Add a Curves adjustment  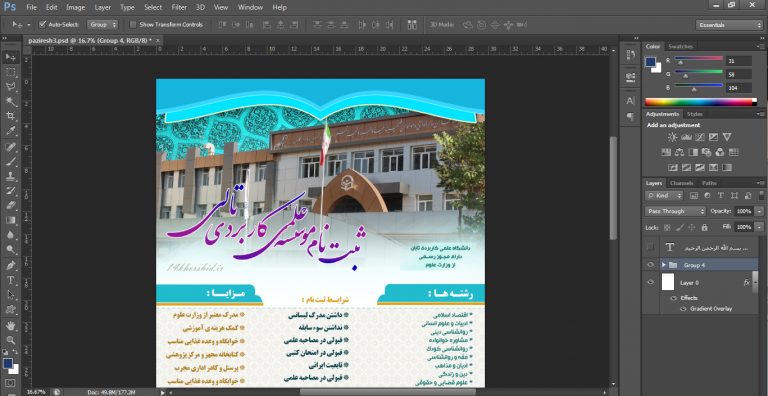pyautogui.click(x=700, y=137)
